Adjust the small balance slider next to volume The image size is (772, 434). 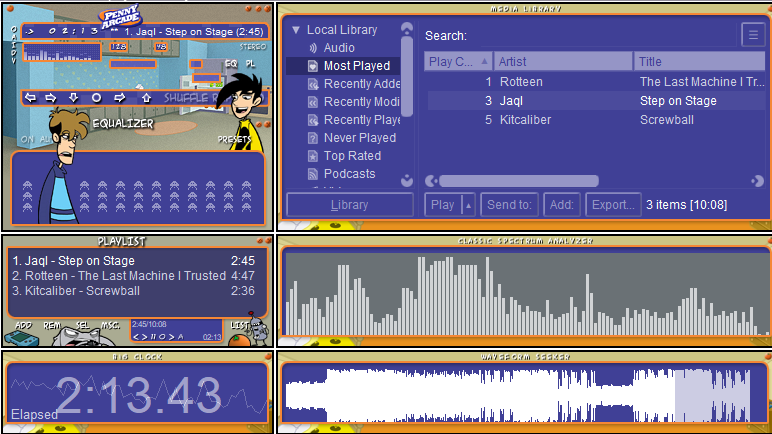point(196,64)
